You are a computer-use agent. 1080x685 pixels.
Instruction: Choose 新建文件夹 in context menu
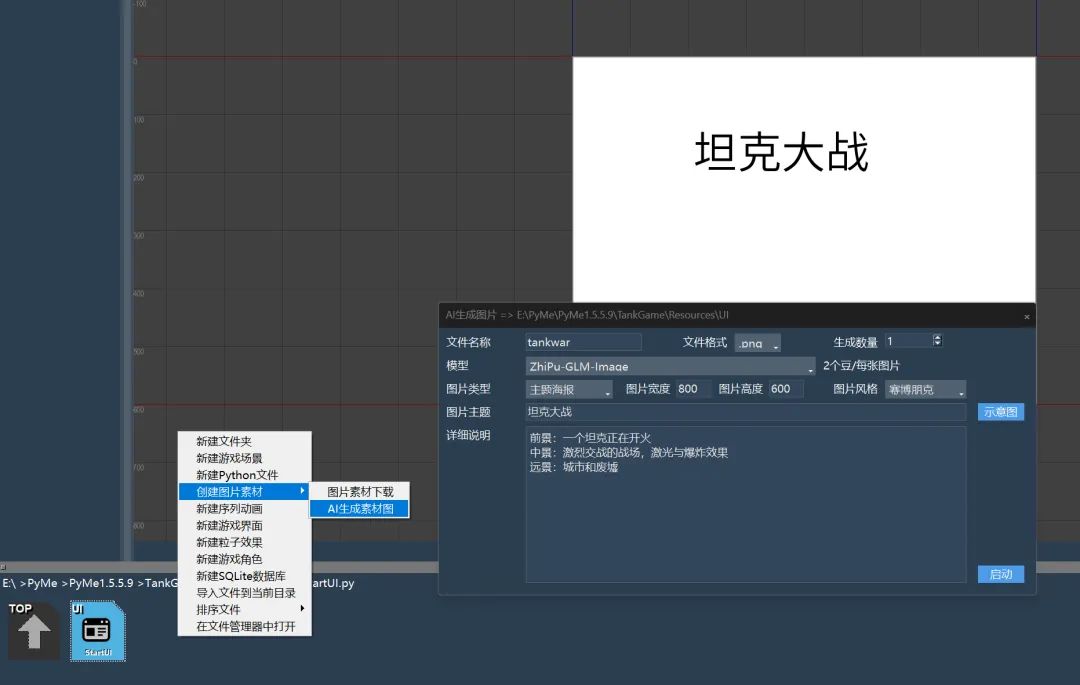click(x=245, y=441)
